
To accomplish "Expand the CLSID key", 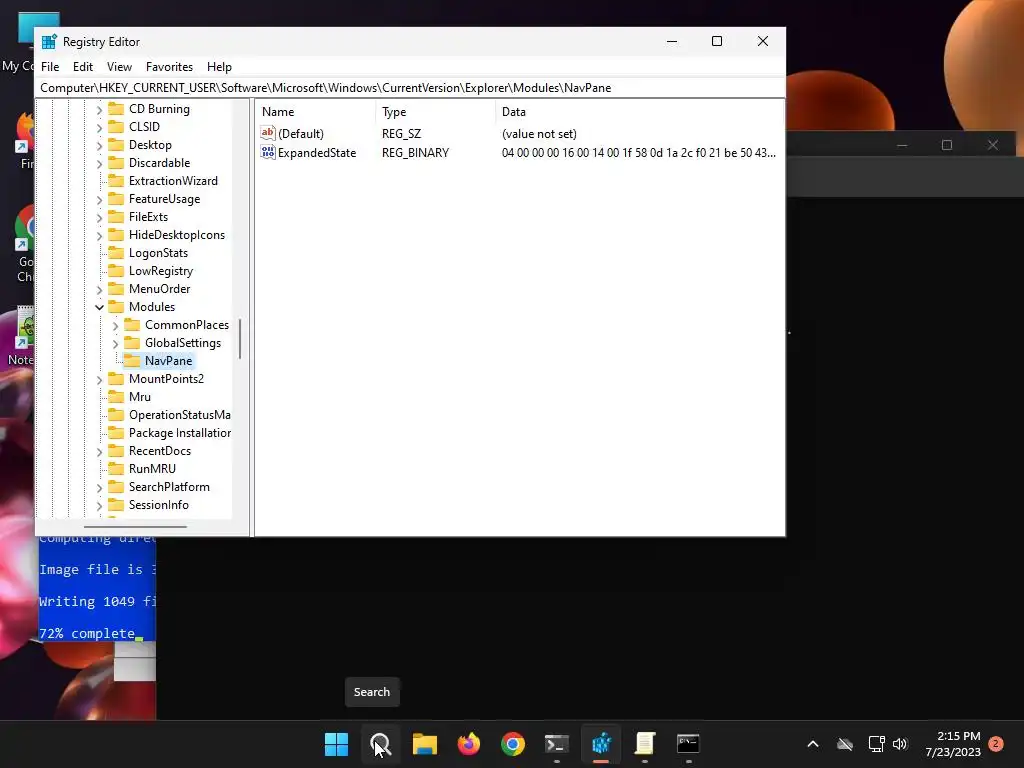I will pyautogui.click(x=99, y=127).
